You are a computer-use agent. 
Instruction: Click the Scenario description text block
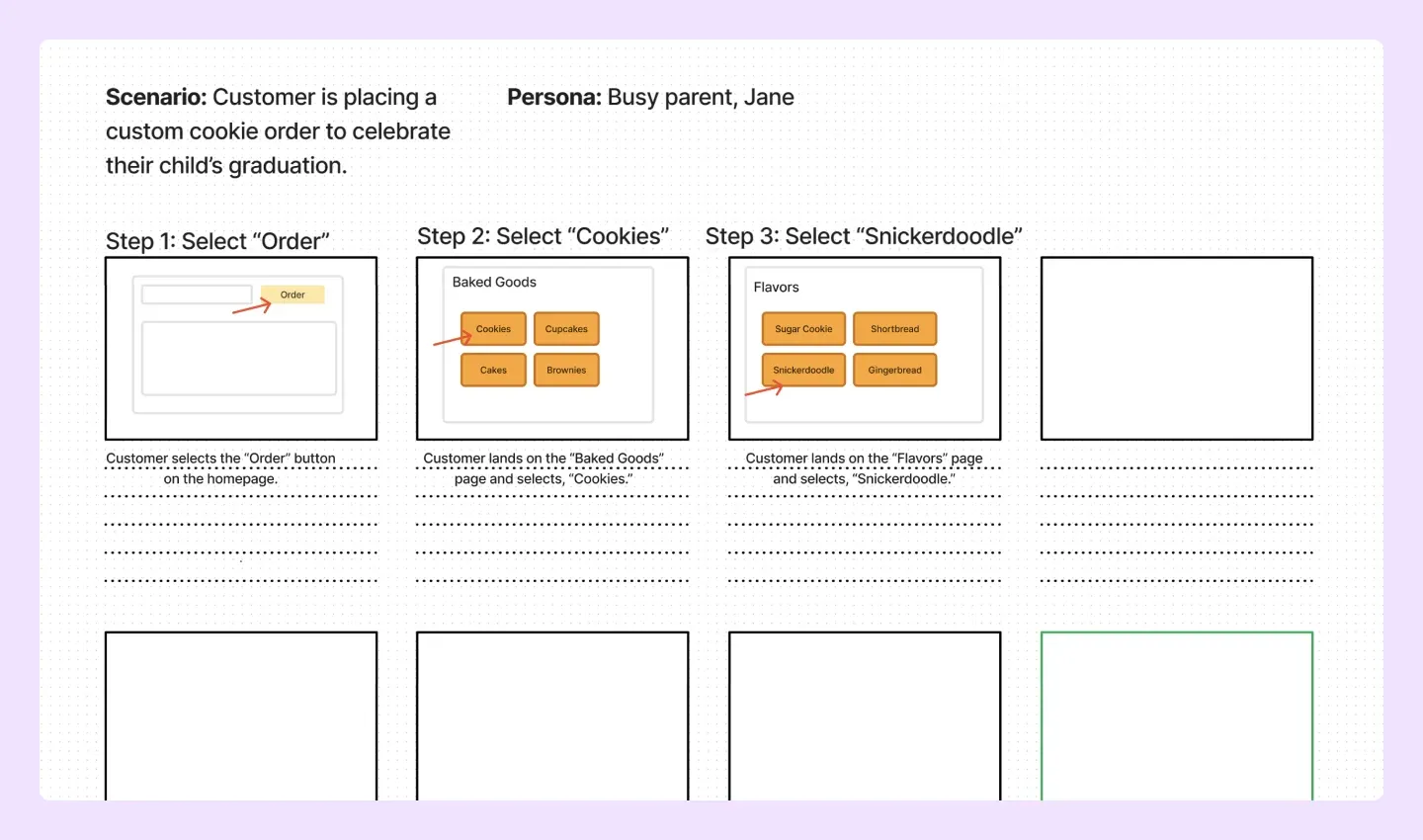[277, 130]
